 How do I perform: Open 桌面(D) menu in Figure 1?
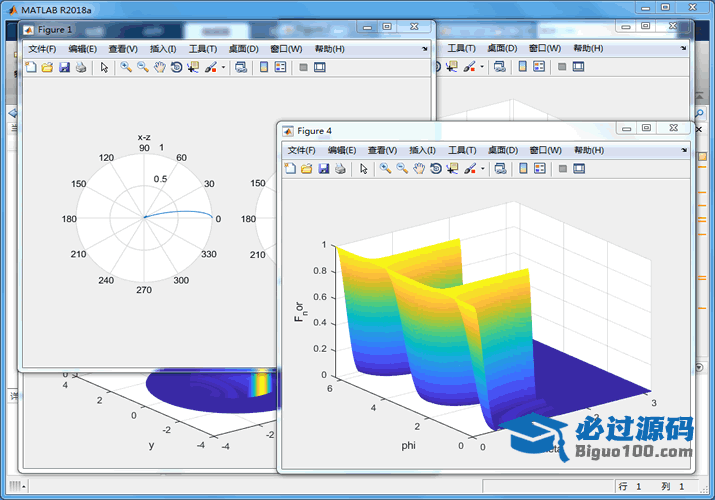(244, 49)
